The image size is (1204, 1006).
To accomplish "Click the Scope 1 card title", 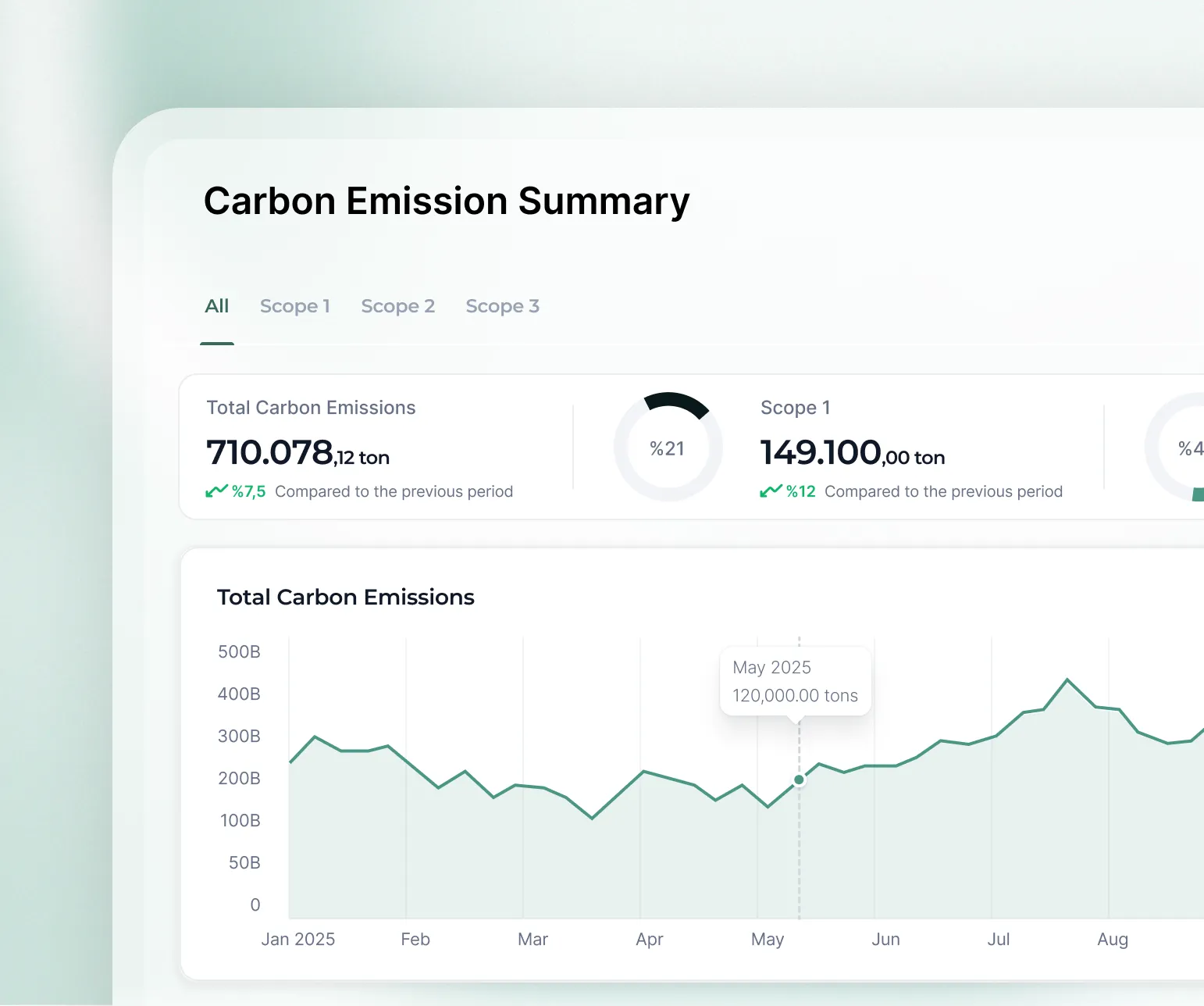I will [795, 408].
